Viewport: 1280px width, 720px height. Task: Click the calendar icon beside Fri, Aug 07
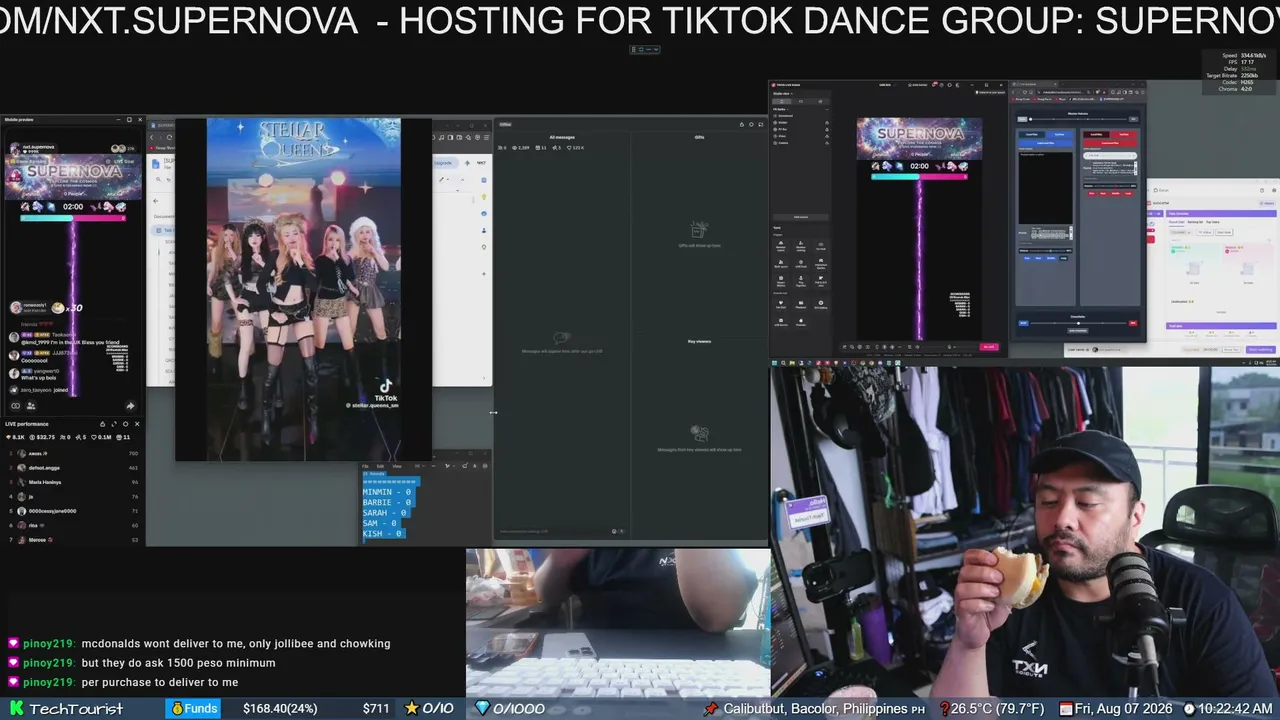(x=1066, y=708)
